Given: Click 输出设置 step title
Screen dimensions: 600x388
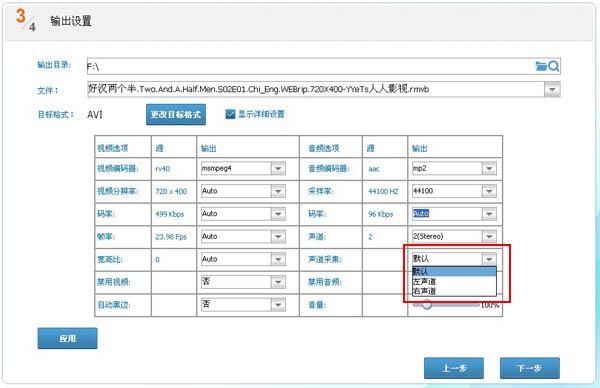Looking at the screenshot, I should point(71,21).
